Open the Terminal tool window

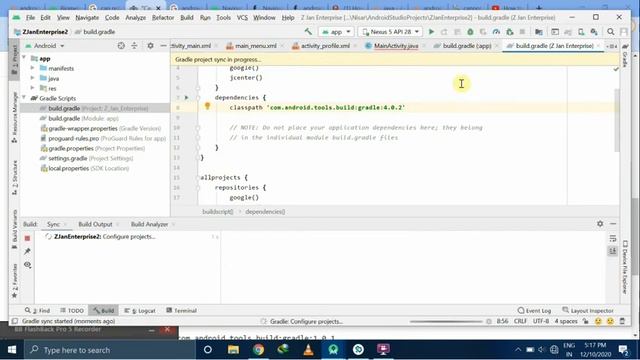point(182,311)
